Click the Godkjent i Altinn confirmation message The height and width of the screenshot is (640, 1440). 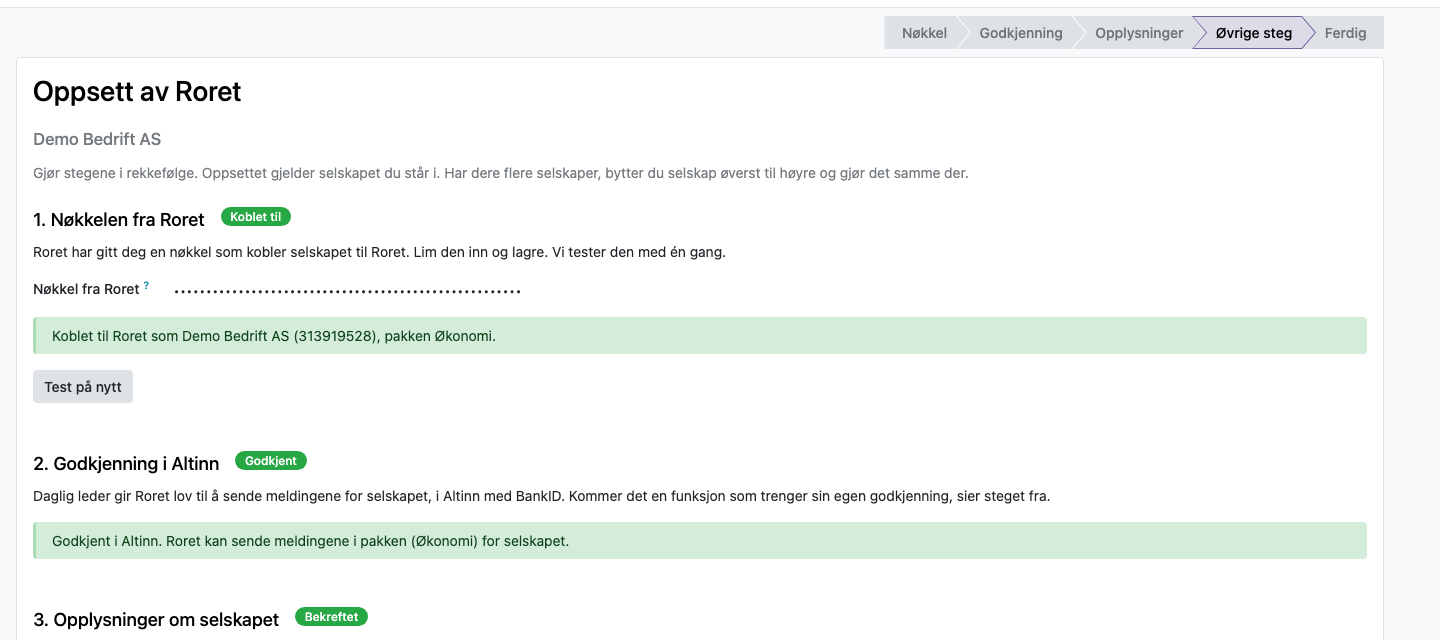coord(700,541)
